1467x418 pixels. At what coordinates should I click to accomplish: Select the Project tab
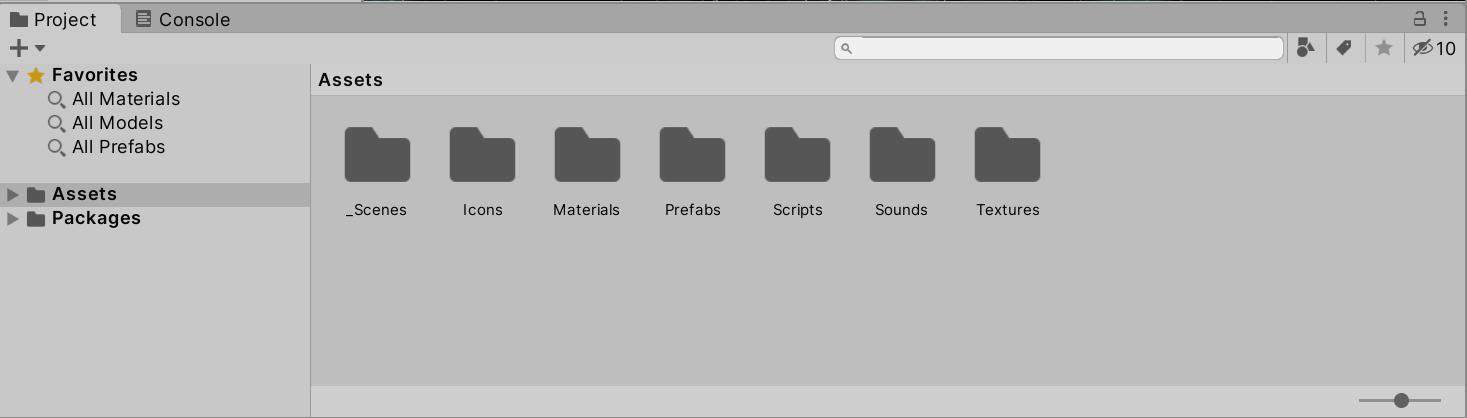point(54,19)
